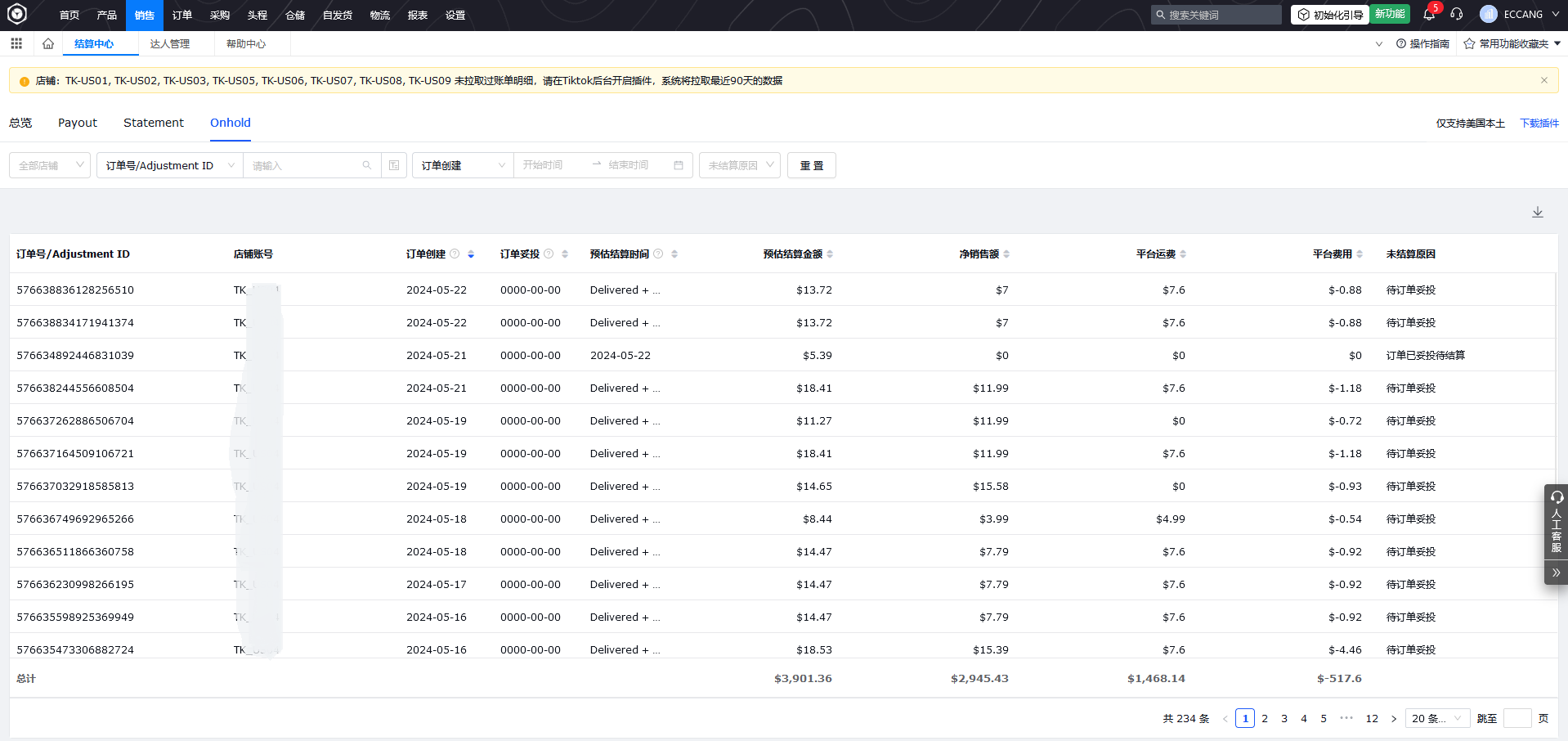Image resolution: width=1568 pixels, height=741 pixels.
Task: Click the 跳至 page number input box
Action: click(1517, 719)
